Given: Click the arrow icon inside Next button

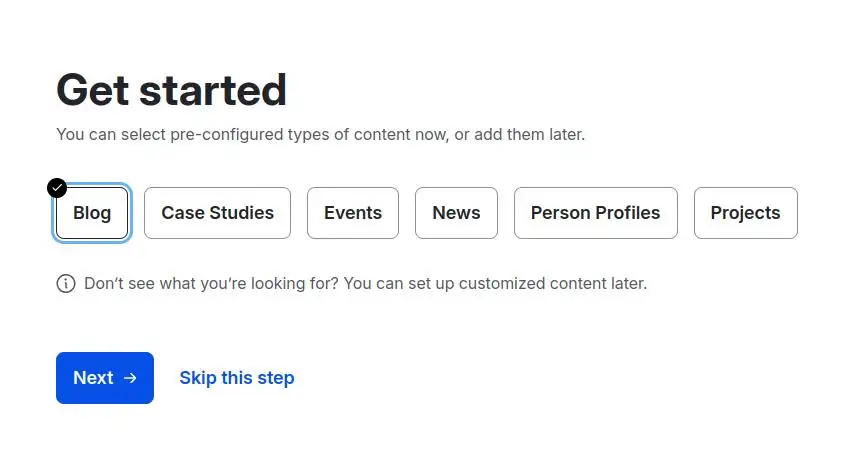Looking at the screenshot, I should point(130,378).
